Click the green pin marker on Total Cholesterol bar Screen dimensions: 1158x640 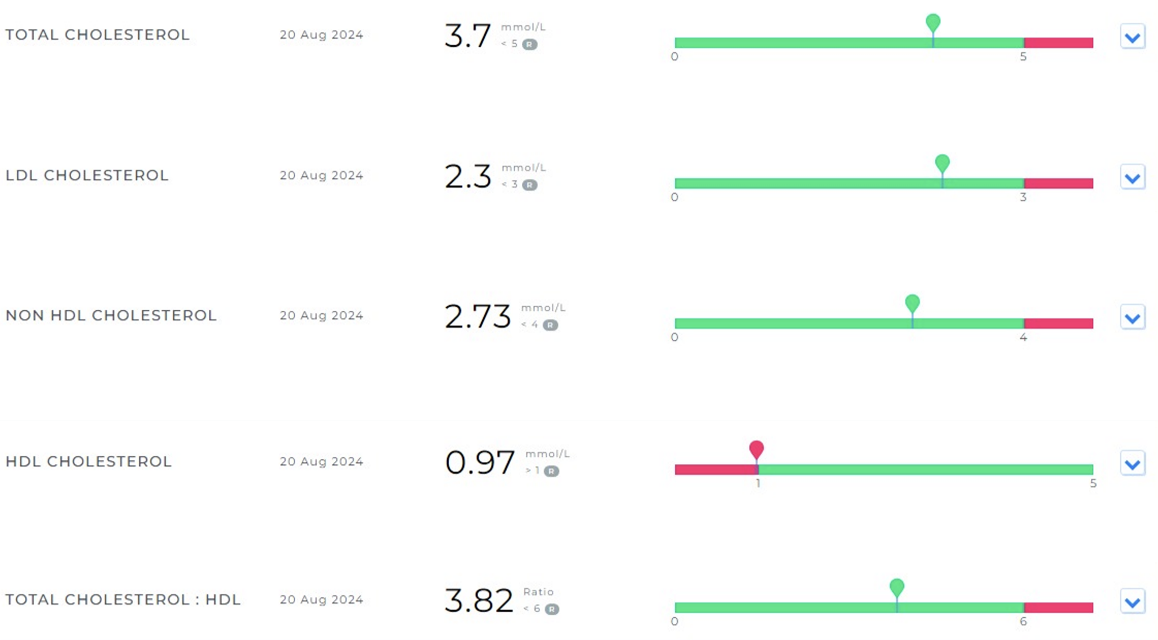coord(933,23)
